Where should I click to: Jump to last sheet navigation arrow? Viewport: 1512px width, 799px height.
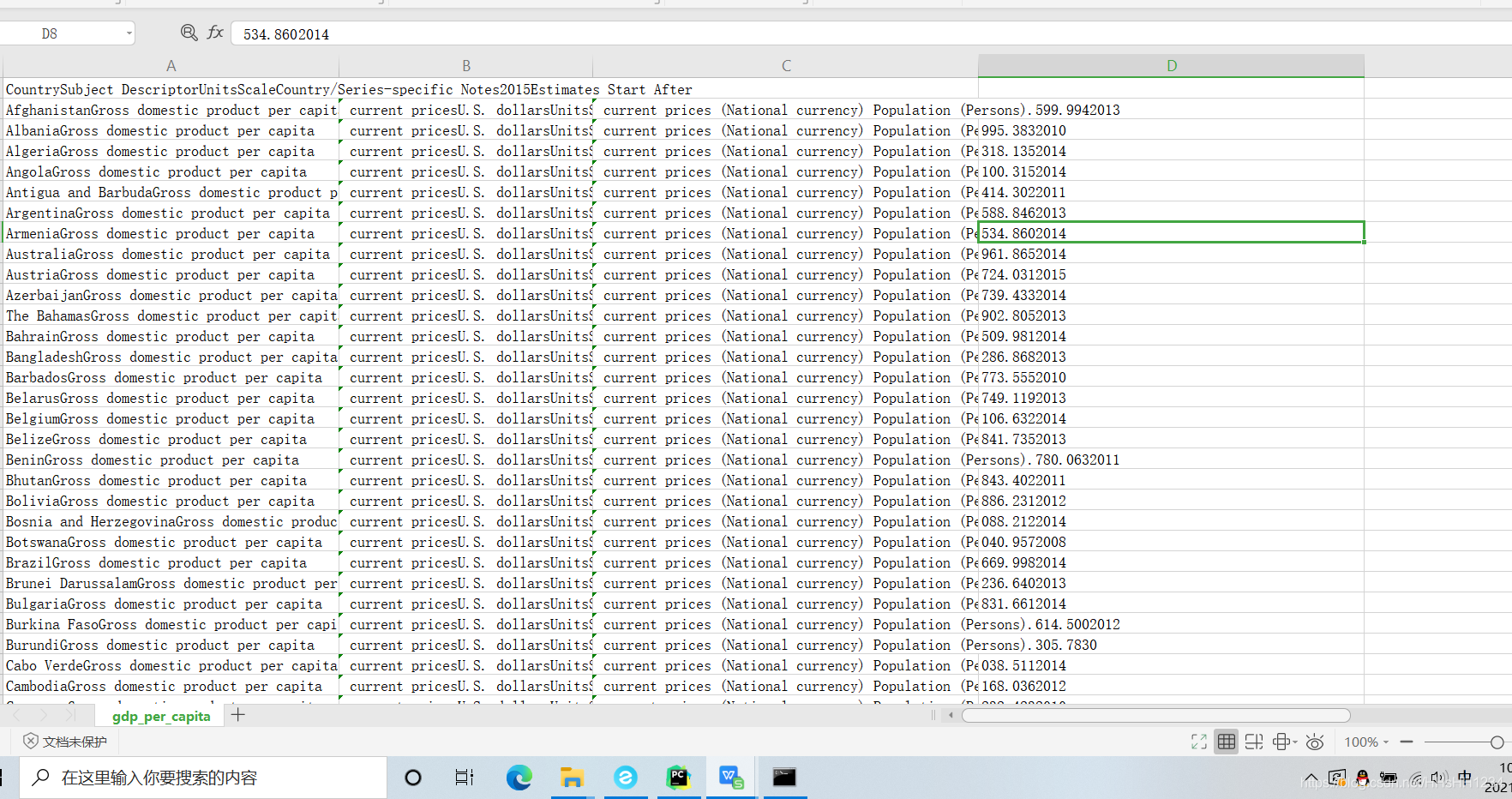coord(70,715)
